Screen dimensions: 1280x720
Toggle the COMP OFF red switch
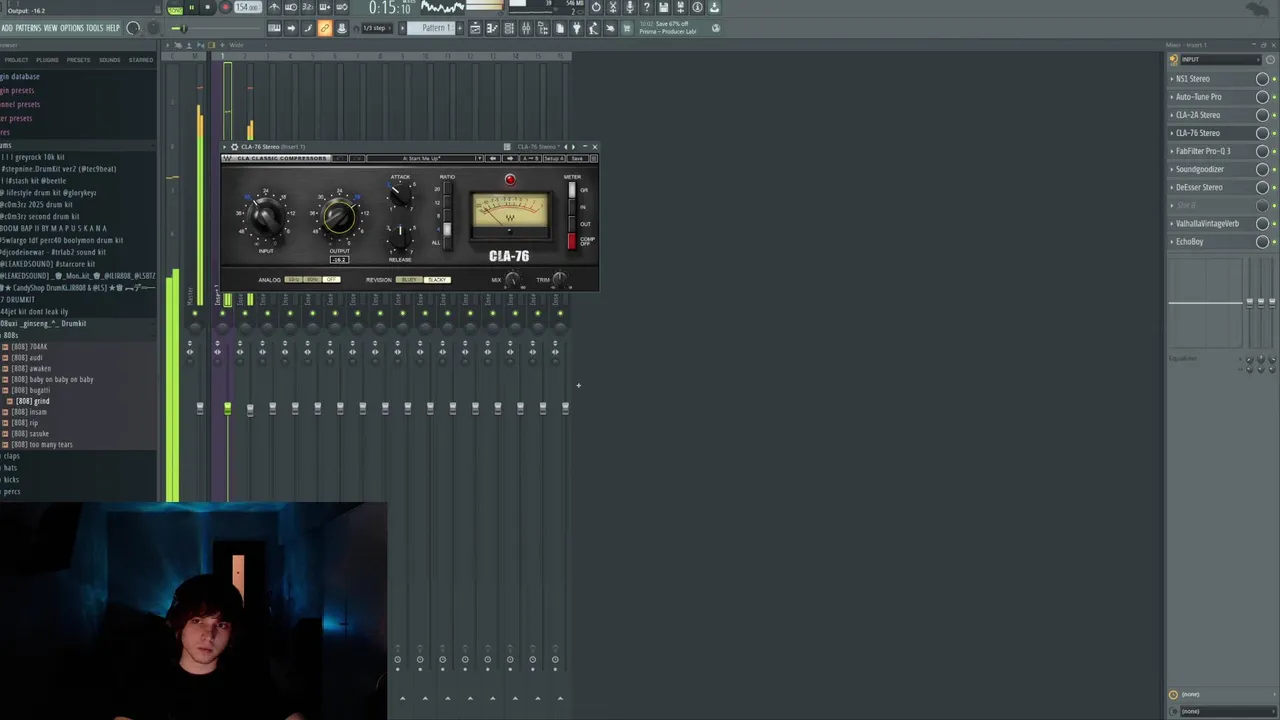coord(572,241)
